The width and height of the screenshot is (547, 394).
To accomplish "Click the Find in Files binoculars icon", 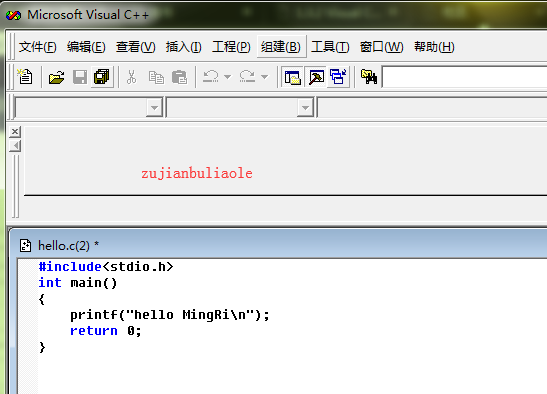I will 369,77.
